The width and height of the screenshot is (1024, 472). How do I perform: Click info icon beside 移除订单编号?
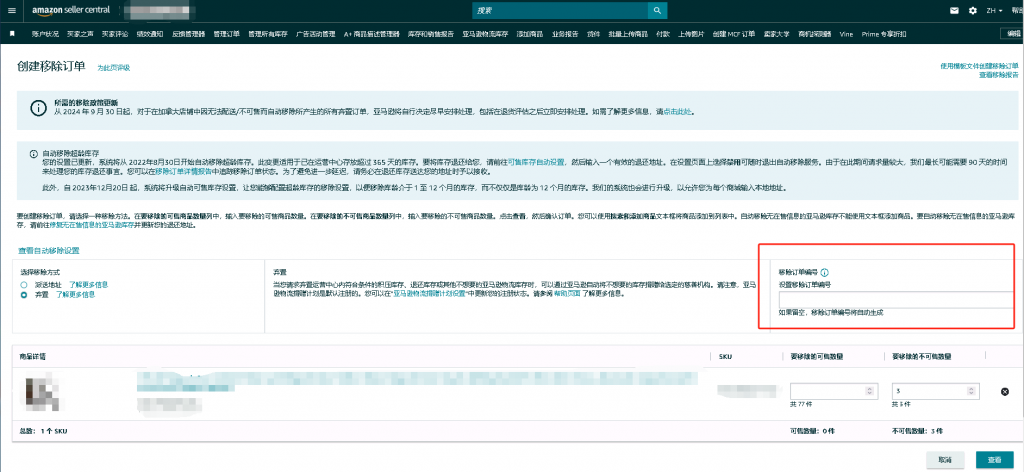[x=824, y=272]
